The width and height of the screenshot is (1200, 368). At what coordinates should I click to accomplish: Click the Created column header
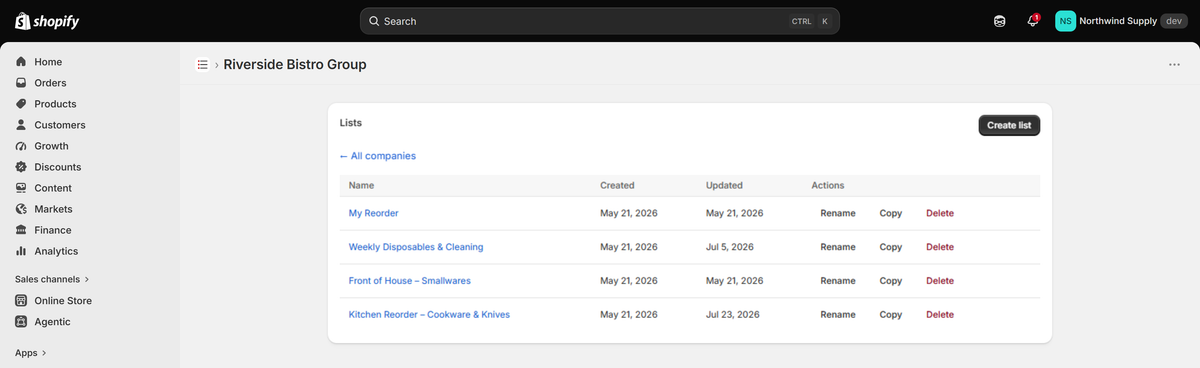(x=617, y=186)
